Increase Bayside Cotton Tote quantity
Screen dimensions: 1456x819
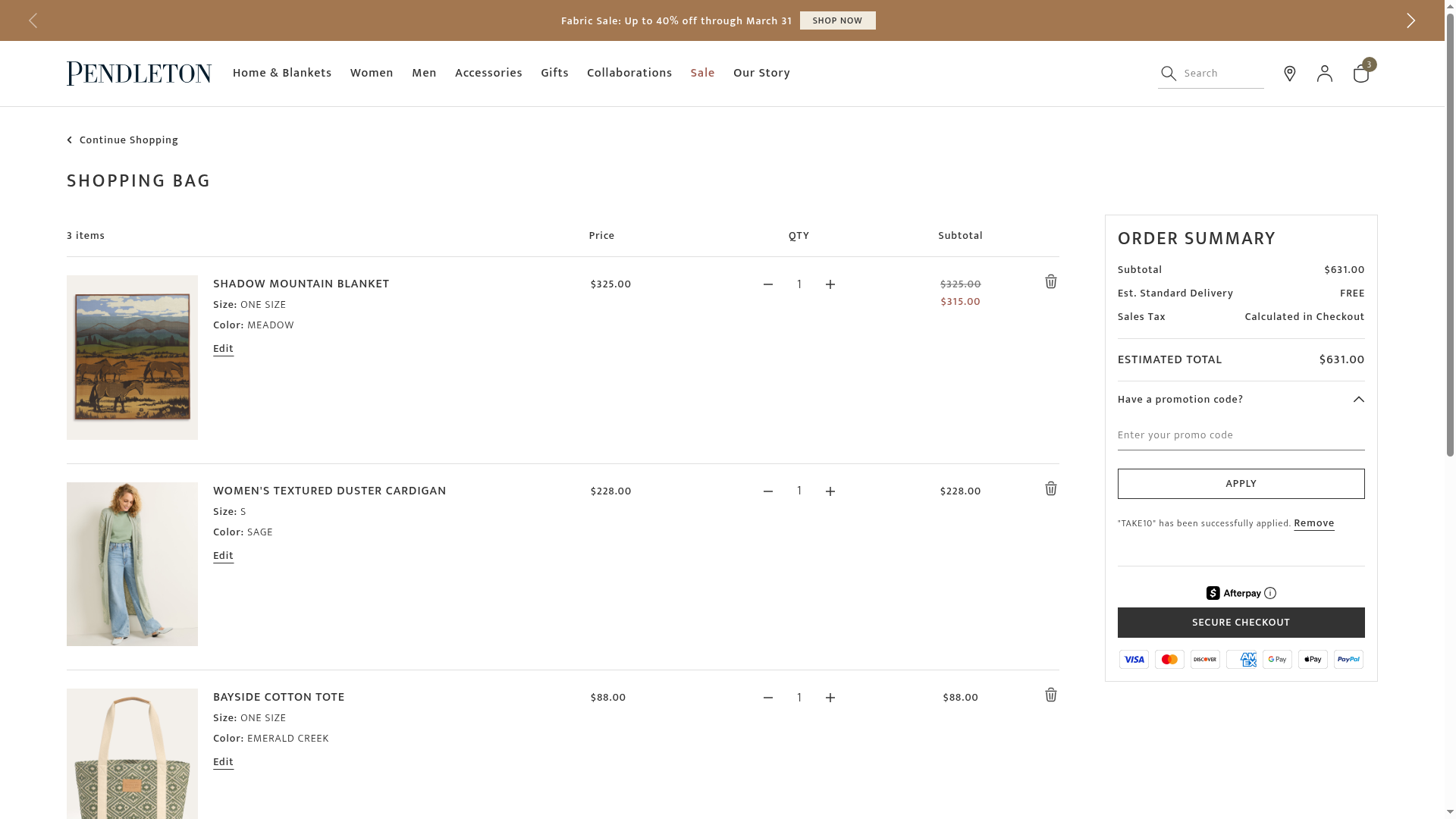[830, 698]
